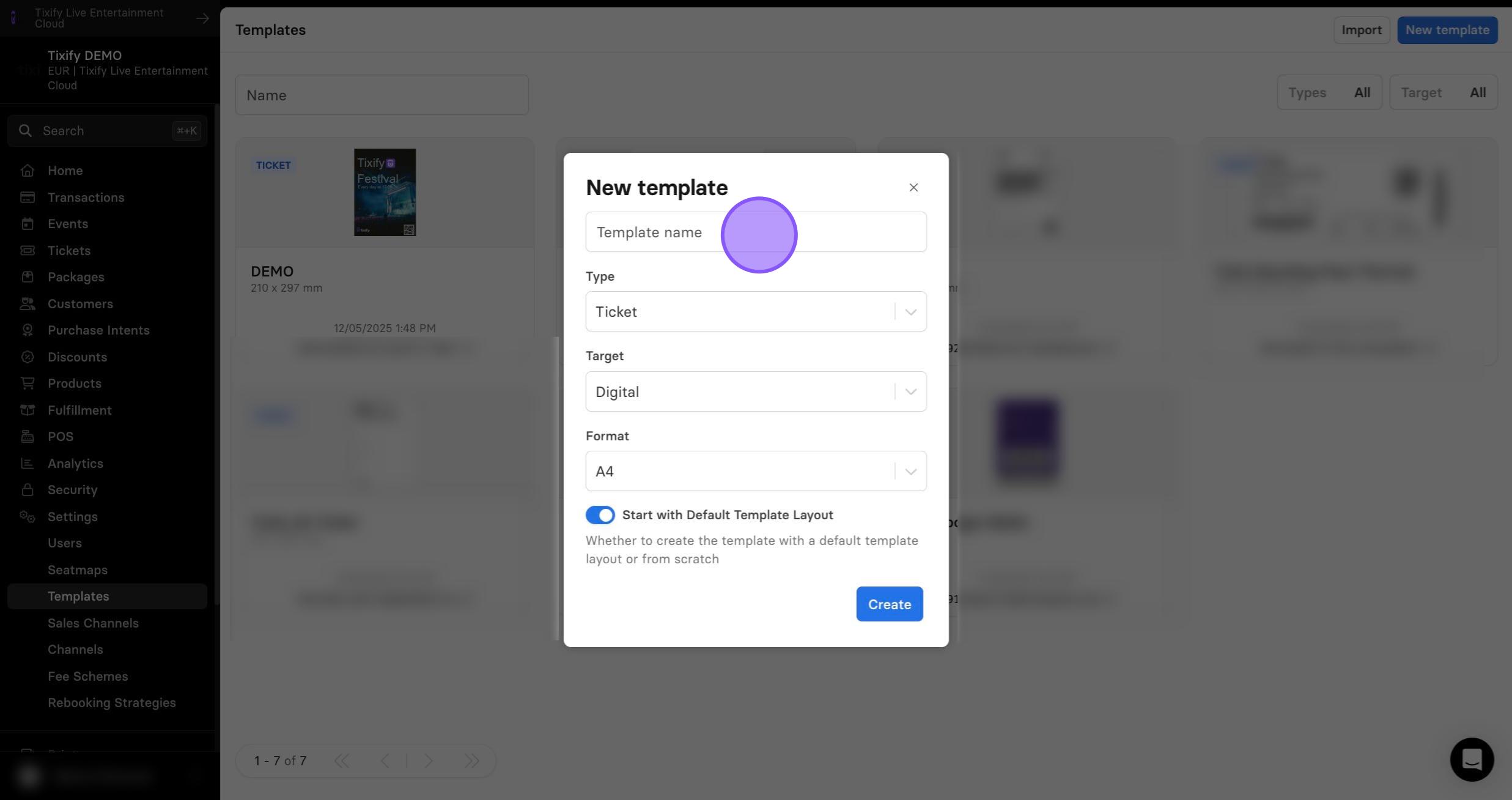
Task: Open Sales Channels menu item
Action: 93,623
